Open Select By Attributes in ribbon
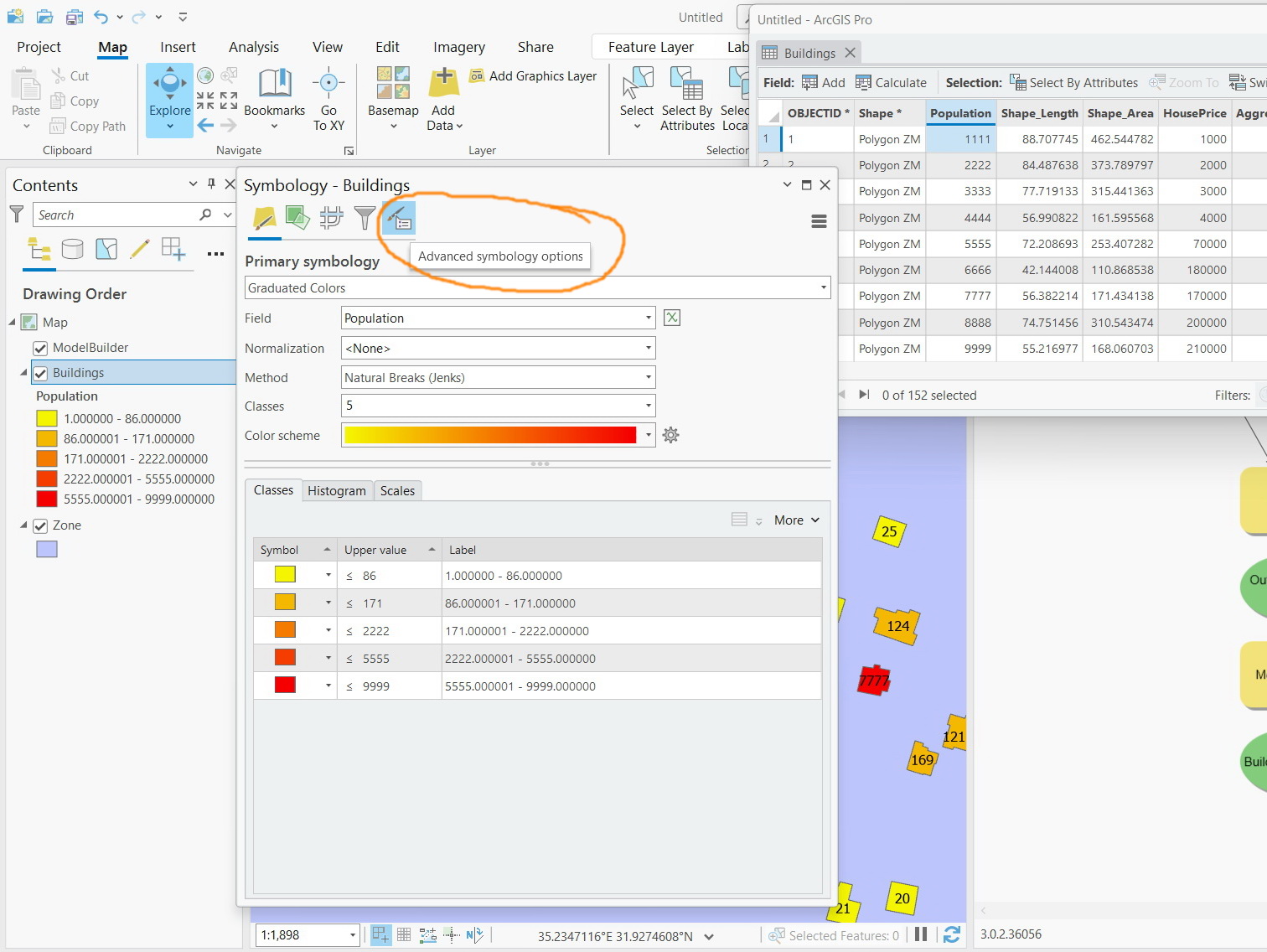 [x=686, y=99]
